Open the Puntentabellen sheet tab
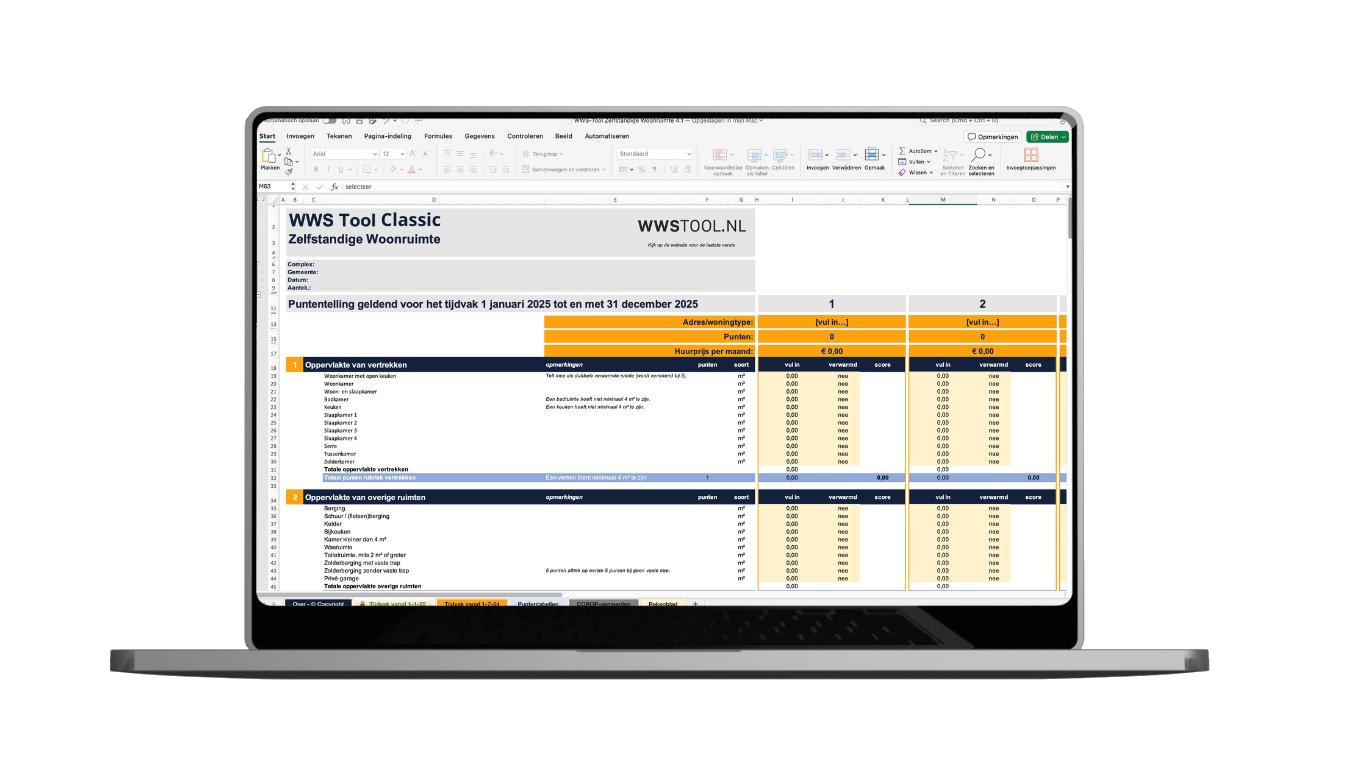 tap(536, 605)
